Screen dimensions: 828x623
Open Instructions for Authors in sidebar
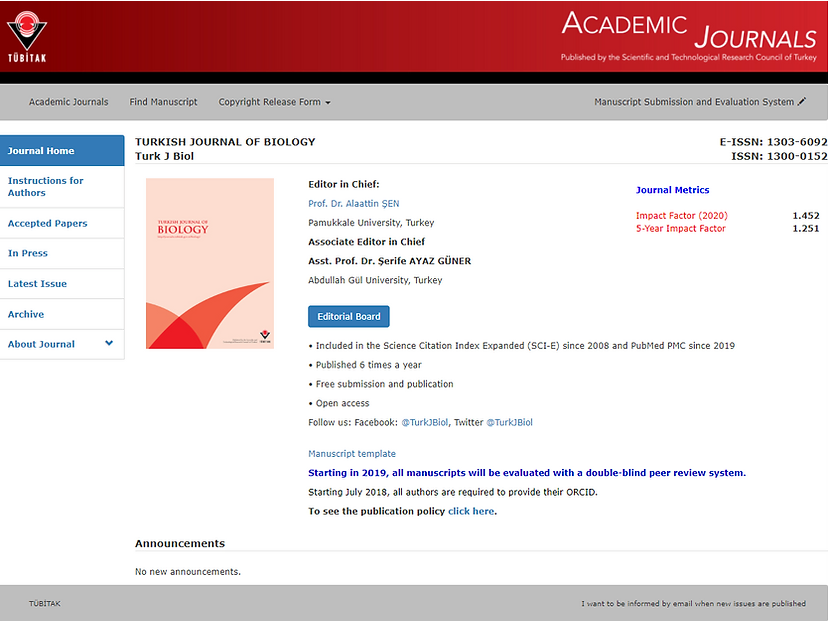click(x=62, y=186)
